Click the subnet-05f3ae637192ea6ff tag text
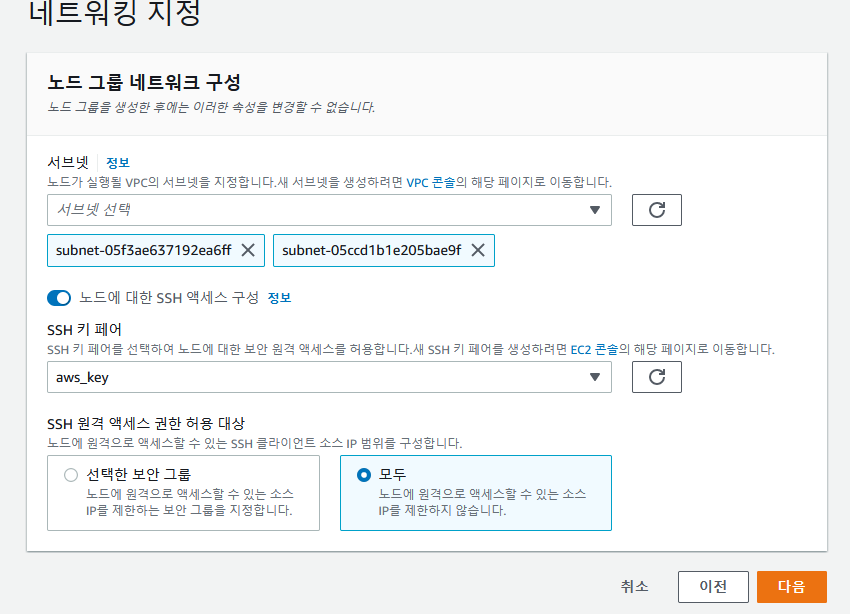 click(144, 250)
